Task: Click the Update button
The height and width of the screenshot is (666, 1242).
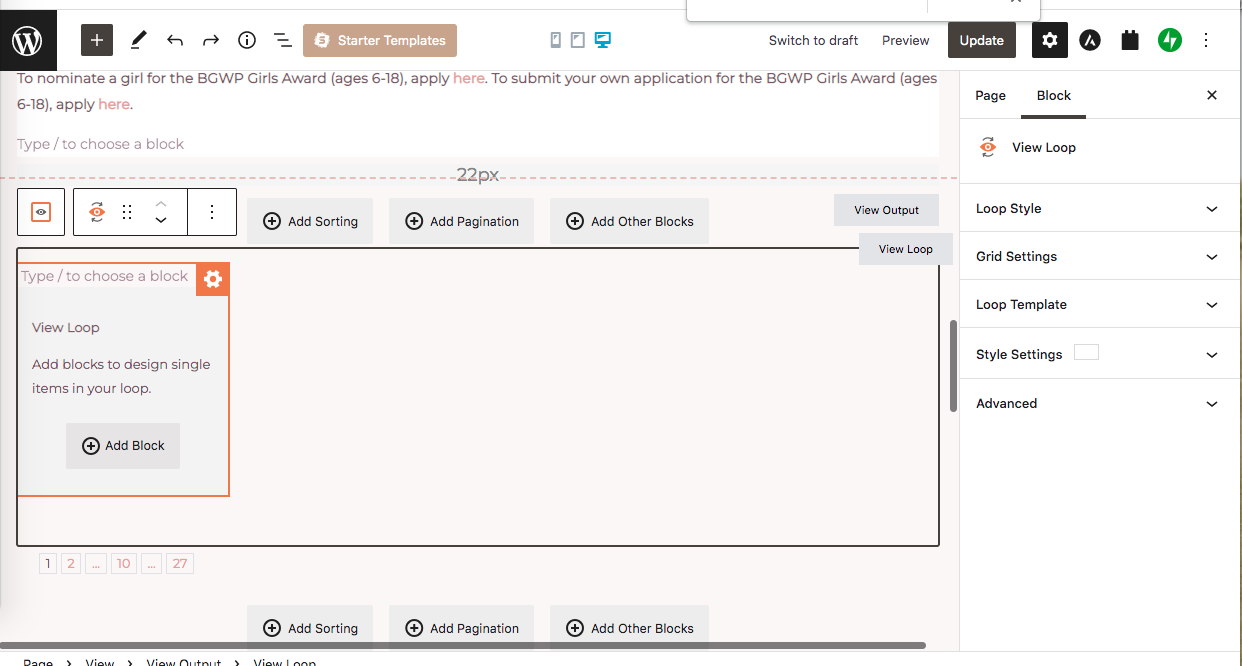Action: point(981,41)
